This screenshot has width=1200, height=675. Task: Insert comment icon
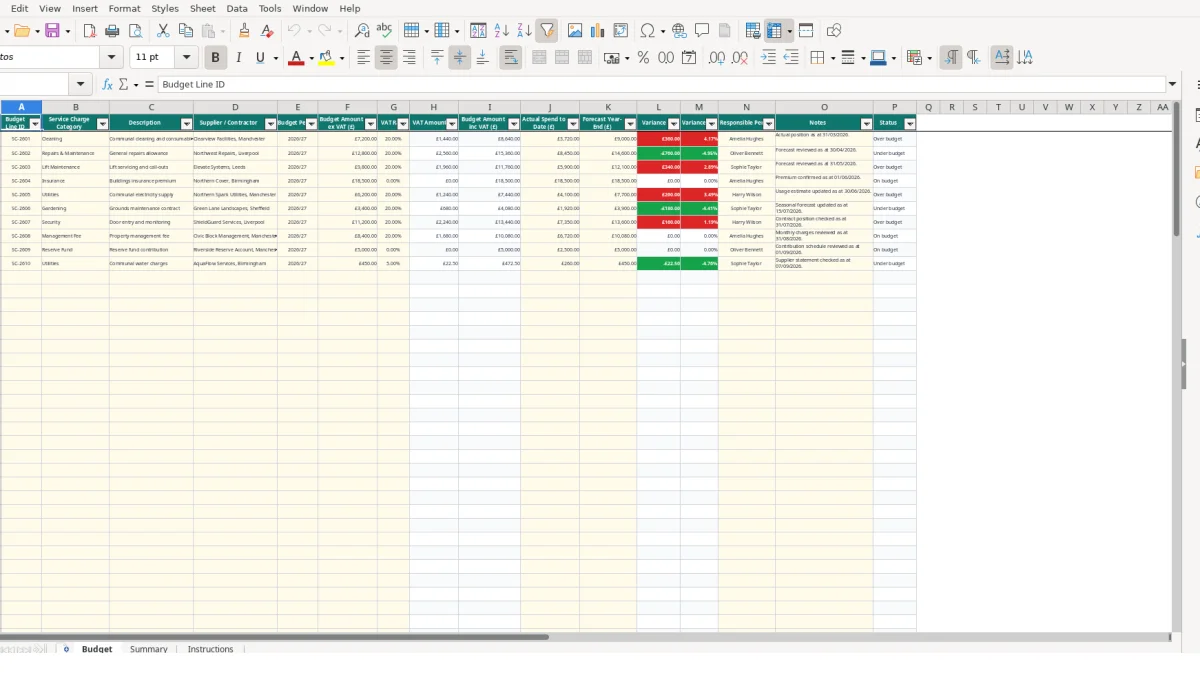(702, 31)
